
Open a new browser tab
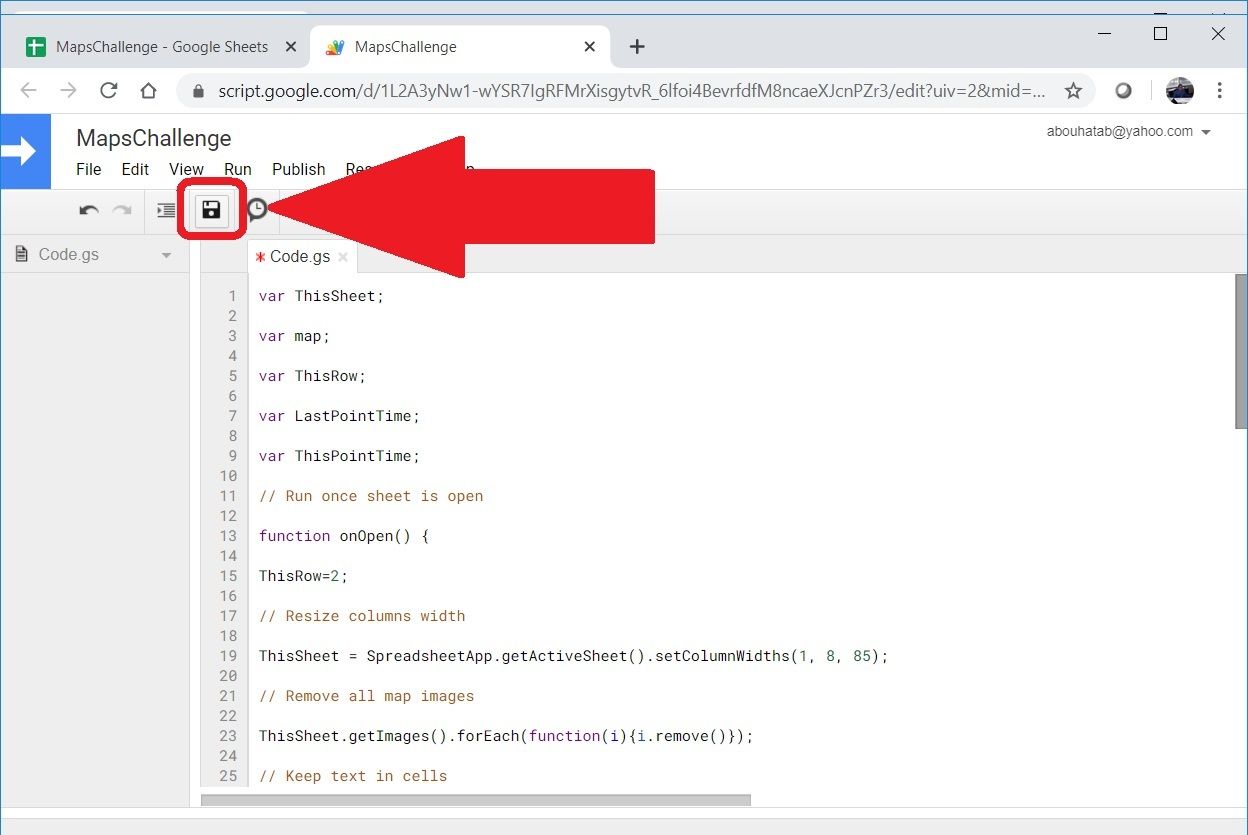pyautogui.click(x=637, y=47)
